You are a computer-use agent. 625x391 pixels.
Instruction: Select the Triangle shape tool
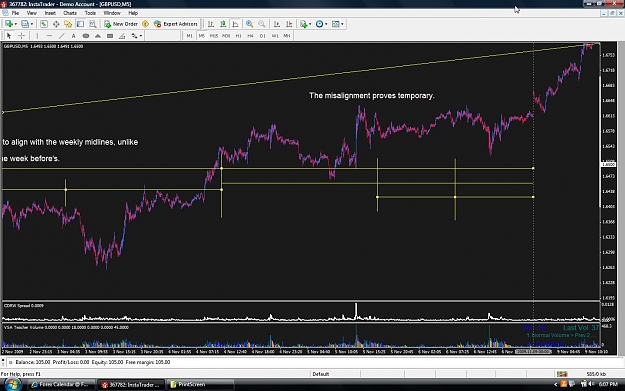(x=98, y=36)
